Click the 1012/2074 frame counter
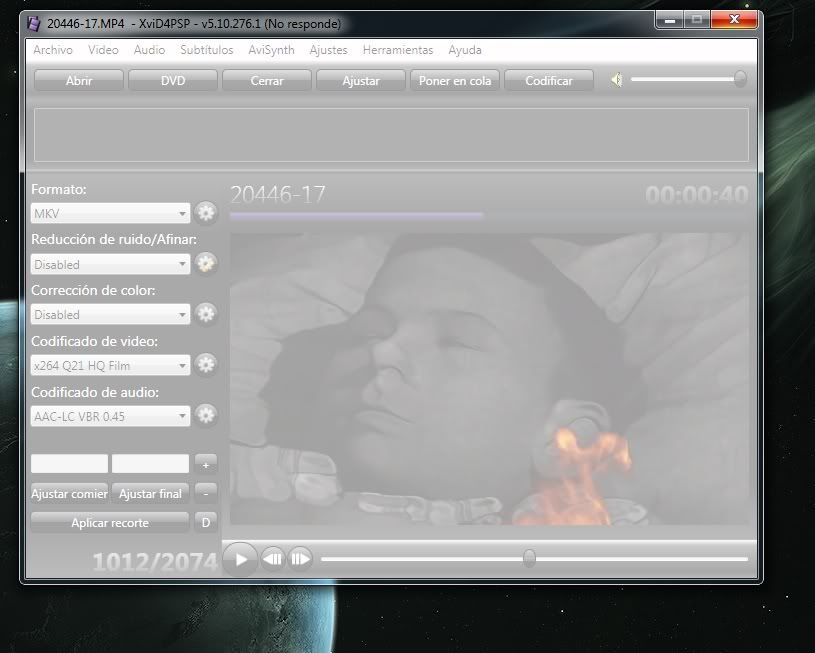The width and height of the screenshot is (815, 653). [x=155, y=561]
